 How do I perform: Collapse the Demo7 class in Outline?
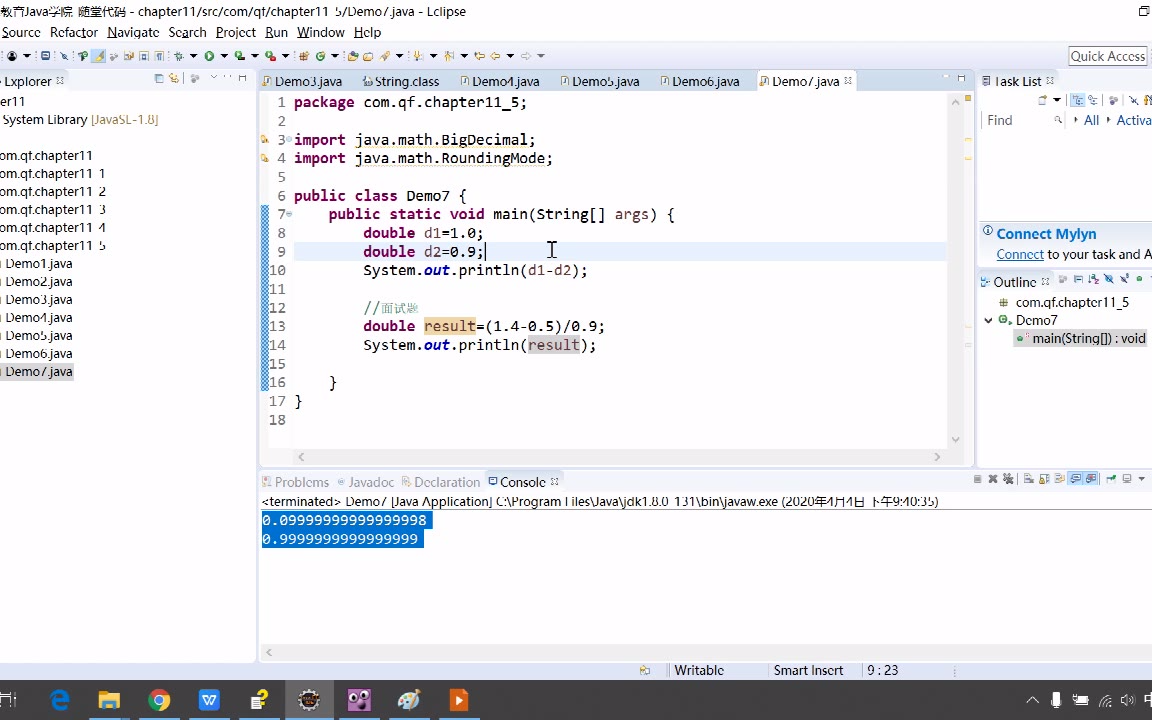tap(989, 320)
